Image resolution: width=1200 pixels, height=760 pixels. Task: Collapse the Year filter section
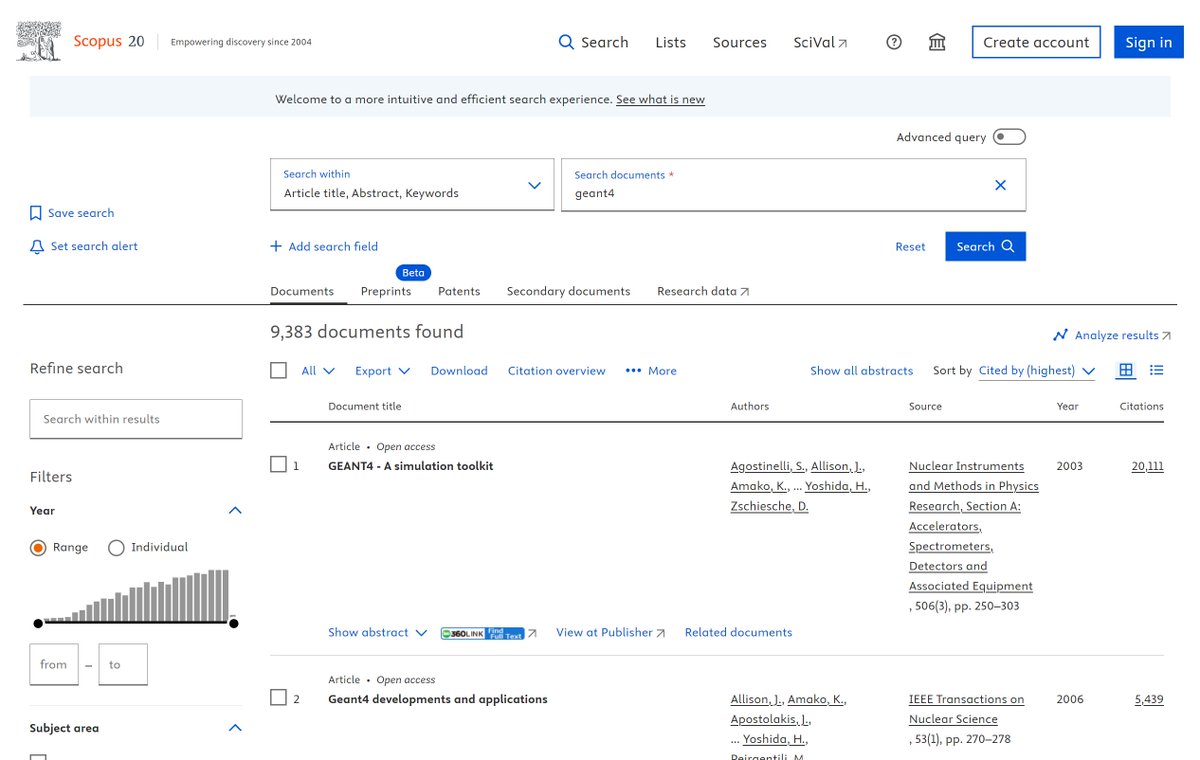(x=235, y=510)
